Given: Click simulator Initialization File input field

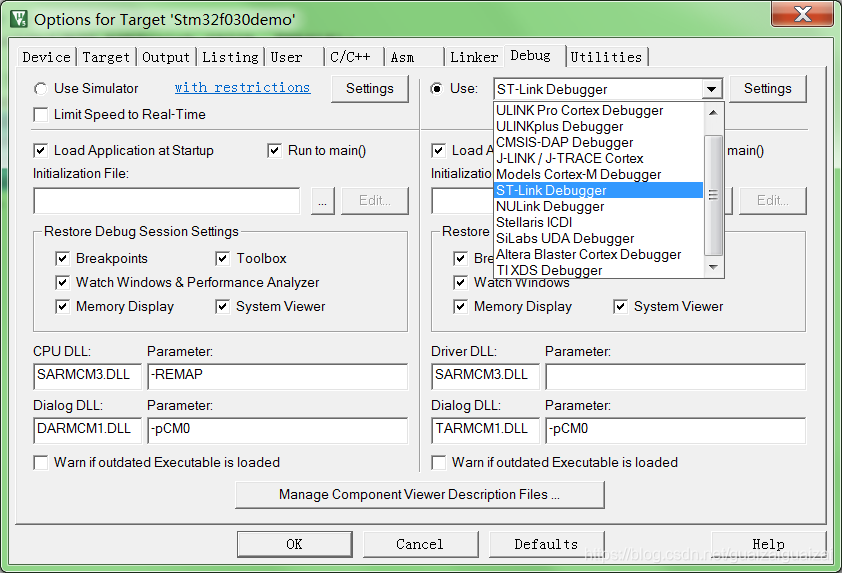Looking at the screenshot, I should click(x=166, y=201).
